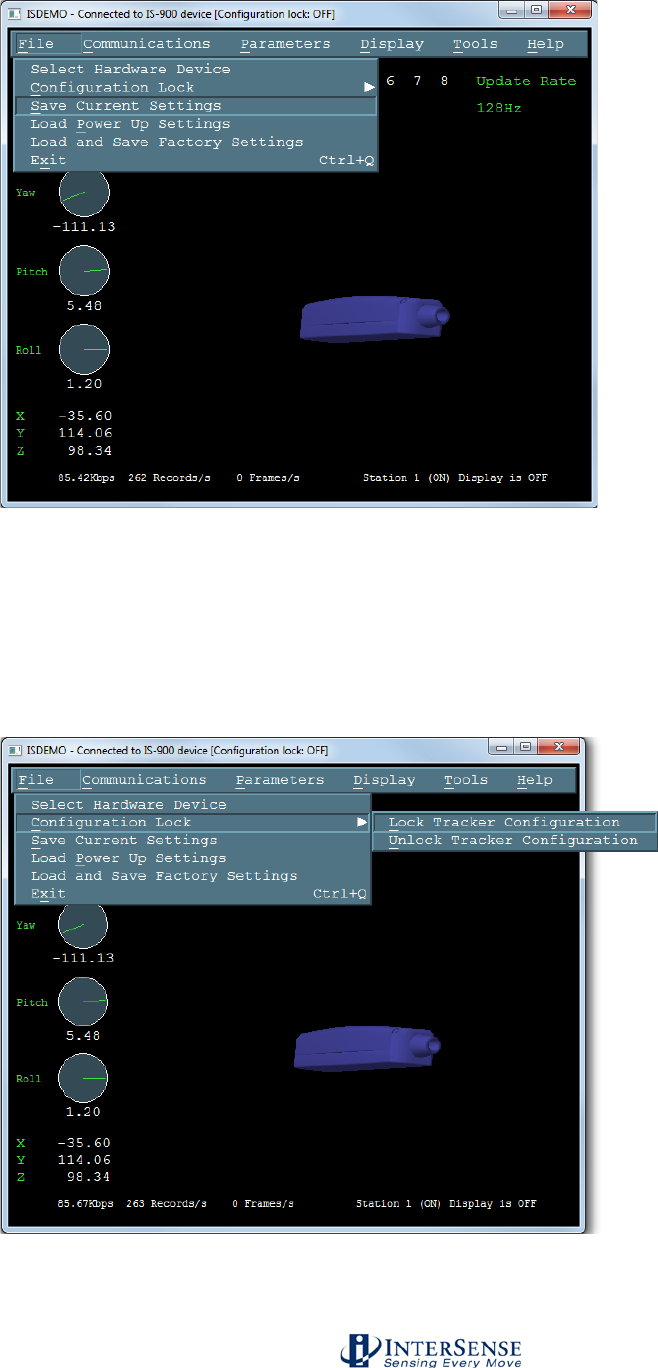Click Exit in lower window File menu
Viewport: 658px width, 1368px height.
(x=193, y=893)
